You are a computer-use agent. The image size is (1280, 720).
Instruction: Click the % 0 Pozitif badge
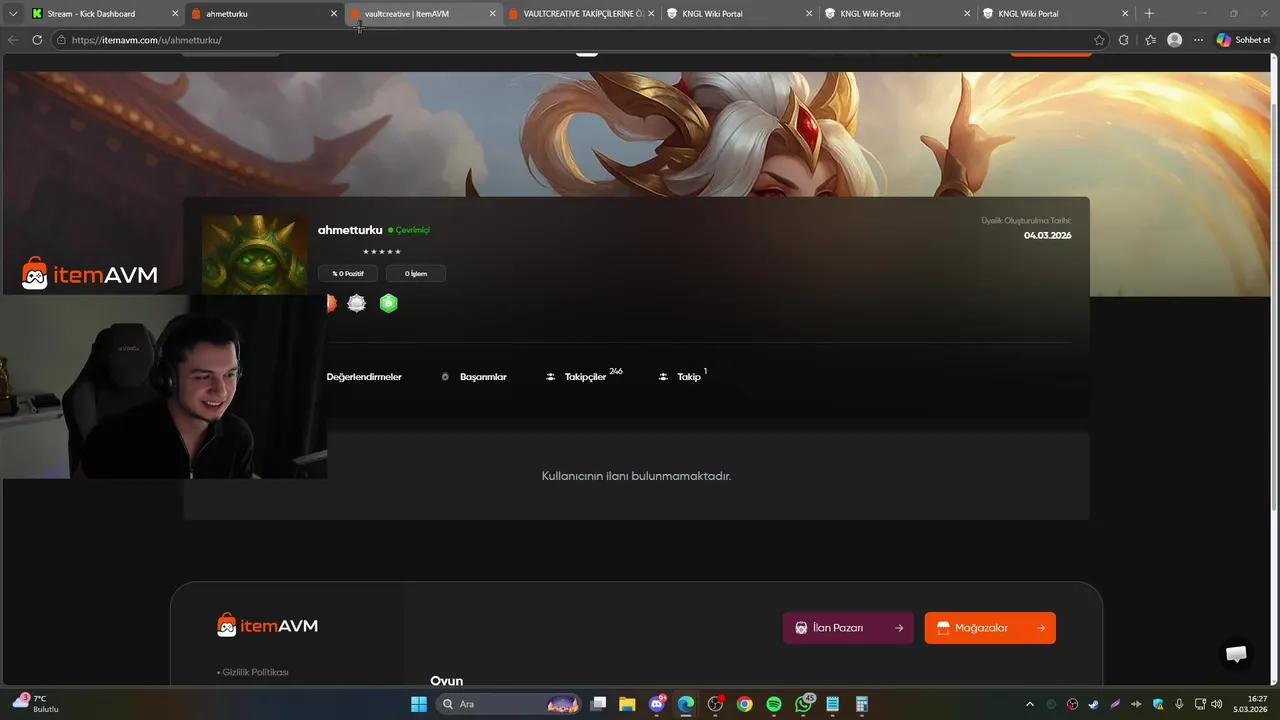coord(348,273)
